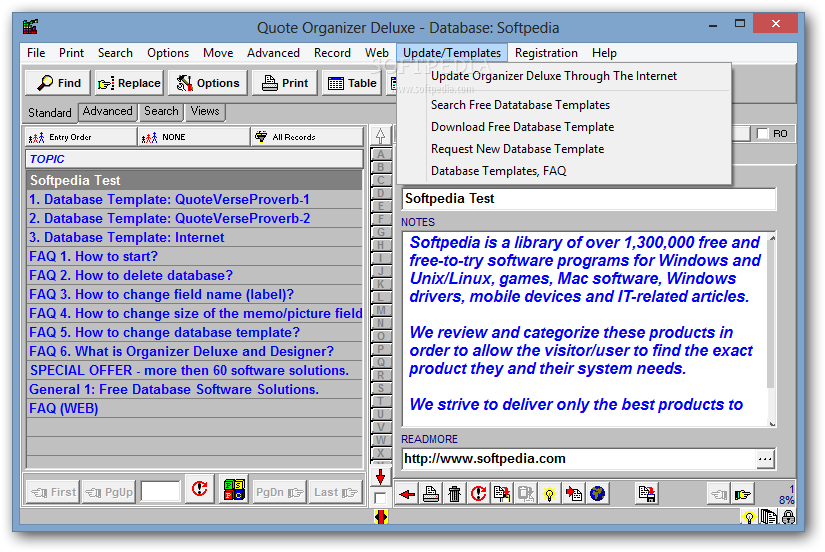Click the Find toolbar button
825x552 pixels.
[58, 83]
